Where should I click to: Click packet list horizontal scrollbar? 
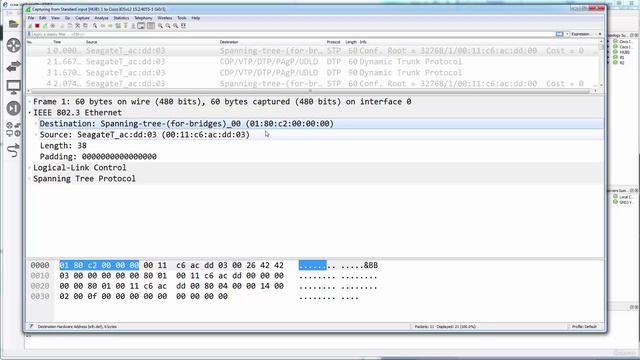310,91
